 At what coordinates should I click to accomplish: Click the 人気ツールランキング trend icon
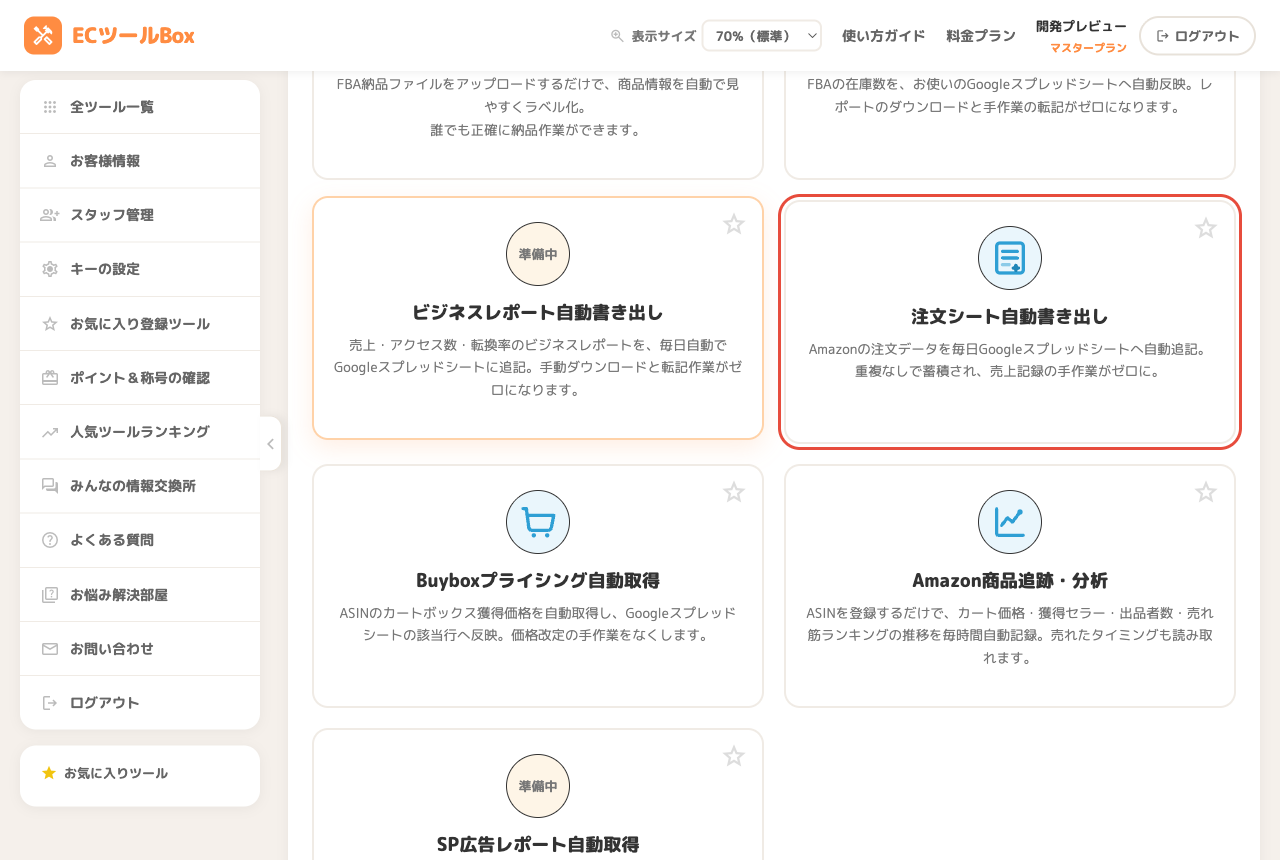50,432
